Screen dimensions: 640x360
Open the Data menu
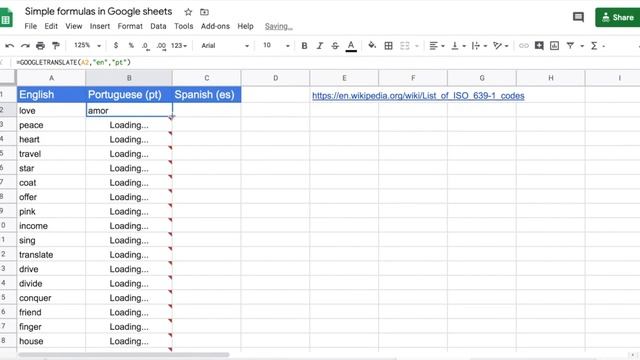(x=158, y=26)
